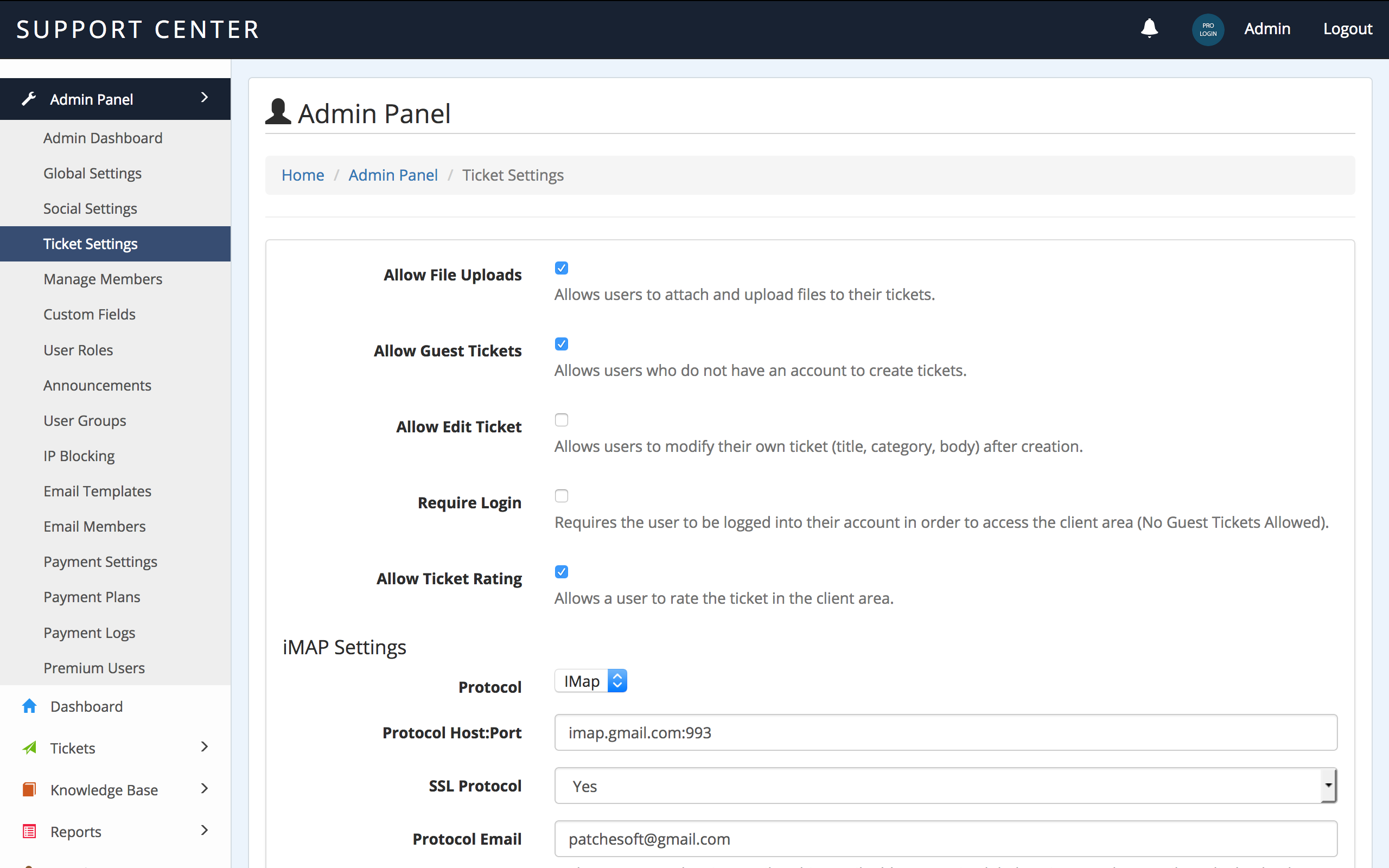This screenshot has height=868, width=1389.
Task: Click the Protocol Host:Port input field
Action: [x=945, y=732]
